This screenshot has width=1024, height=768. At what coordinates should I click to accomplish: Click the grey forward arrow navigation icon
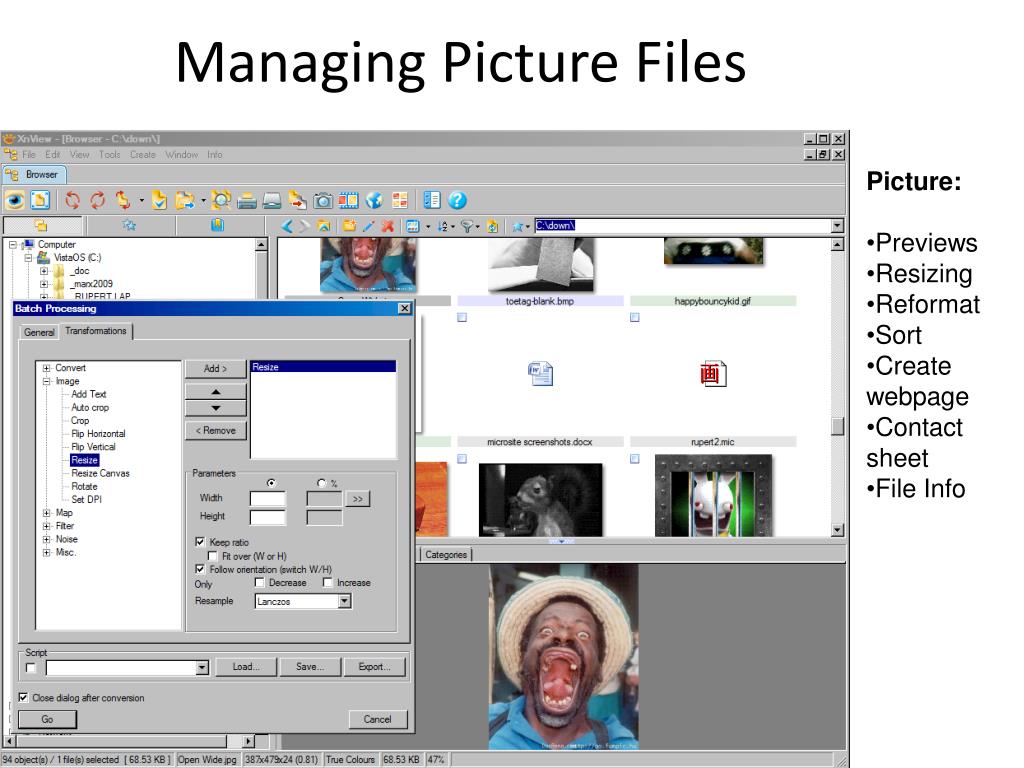point(304,226)
